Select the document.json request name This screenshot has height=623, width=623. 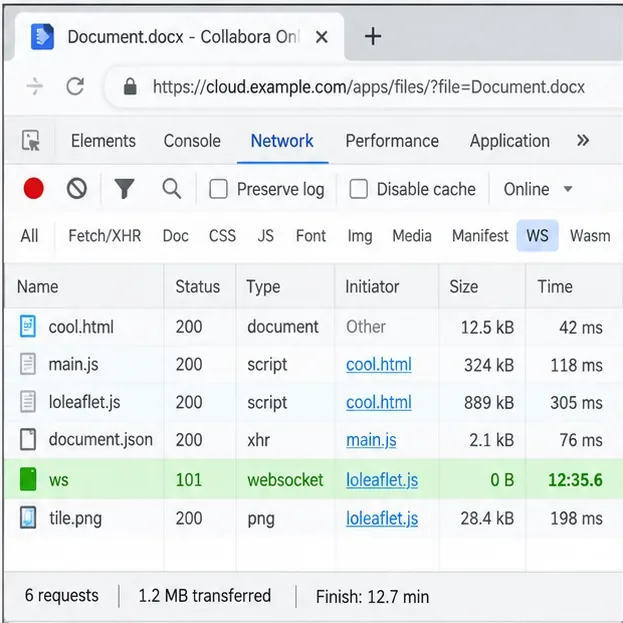coord(101,440)
